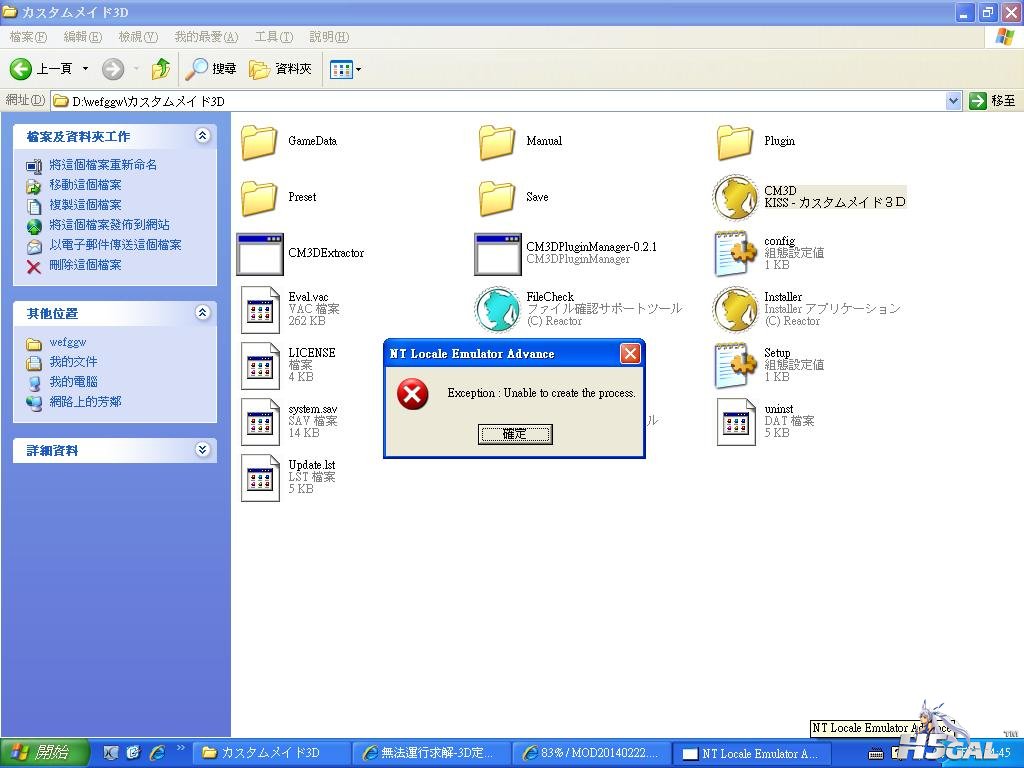The width and height of the screenshot is (1024, 768).
Task: Select the CM3DExtractor program icon
Action: 259,254
